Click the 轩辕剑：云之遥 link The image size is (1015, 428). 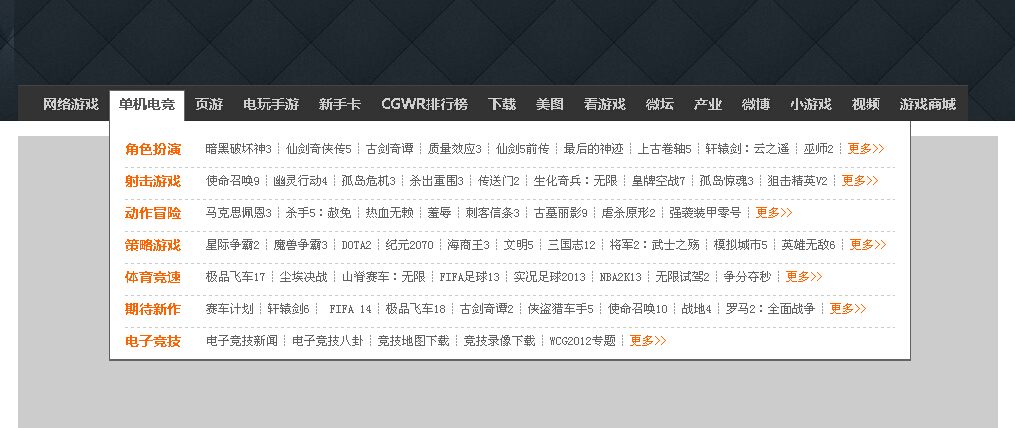pyautogui.click(x=748, y=149)
